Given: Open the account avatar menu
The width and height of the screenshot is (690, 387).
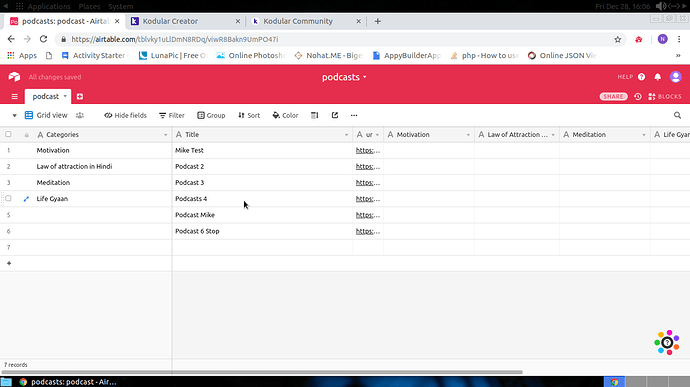Looking at the screenshot, I should 675,77.
